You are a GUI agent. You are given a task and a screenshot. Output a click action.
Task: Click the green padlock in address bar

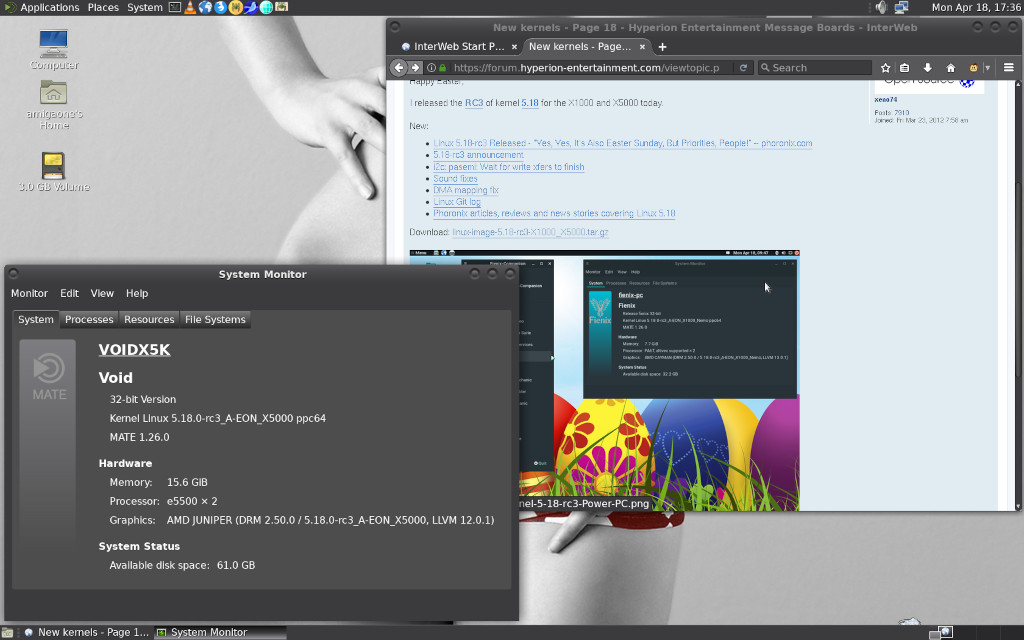pos(443,67)
